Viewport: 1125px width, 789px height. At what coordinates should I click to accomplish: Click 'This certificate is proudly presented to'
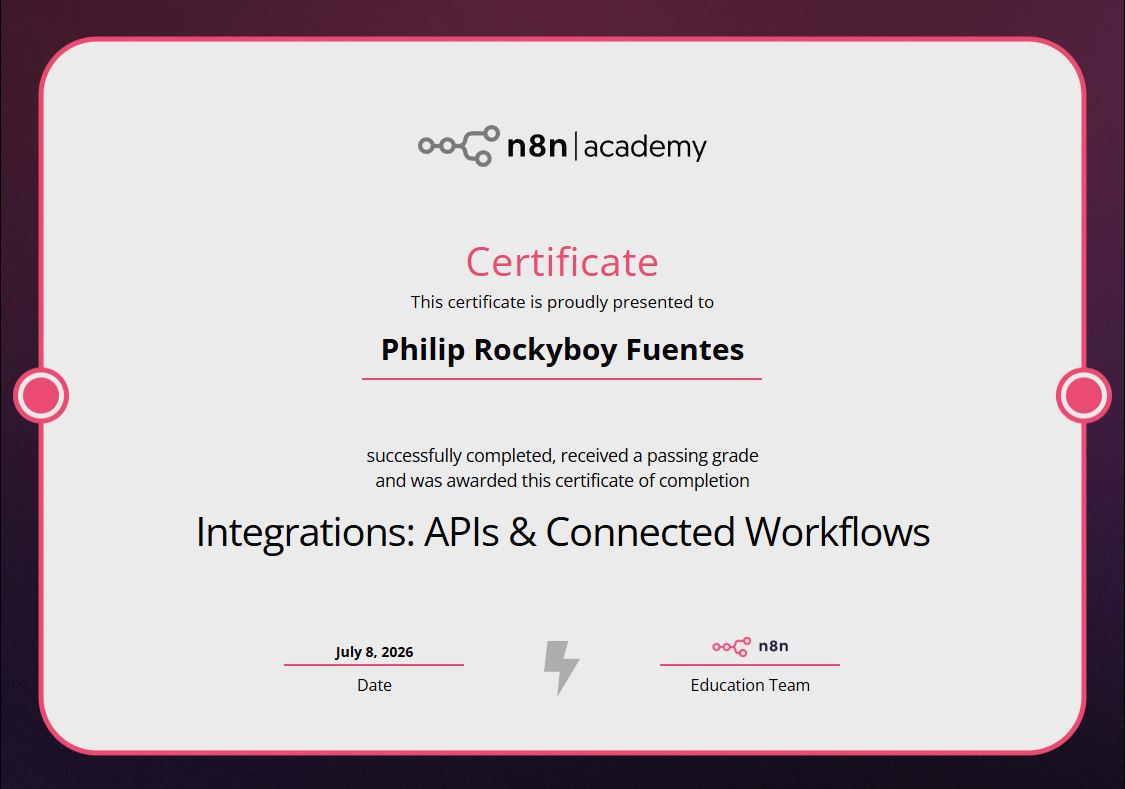pos(562,302)
